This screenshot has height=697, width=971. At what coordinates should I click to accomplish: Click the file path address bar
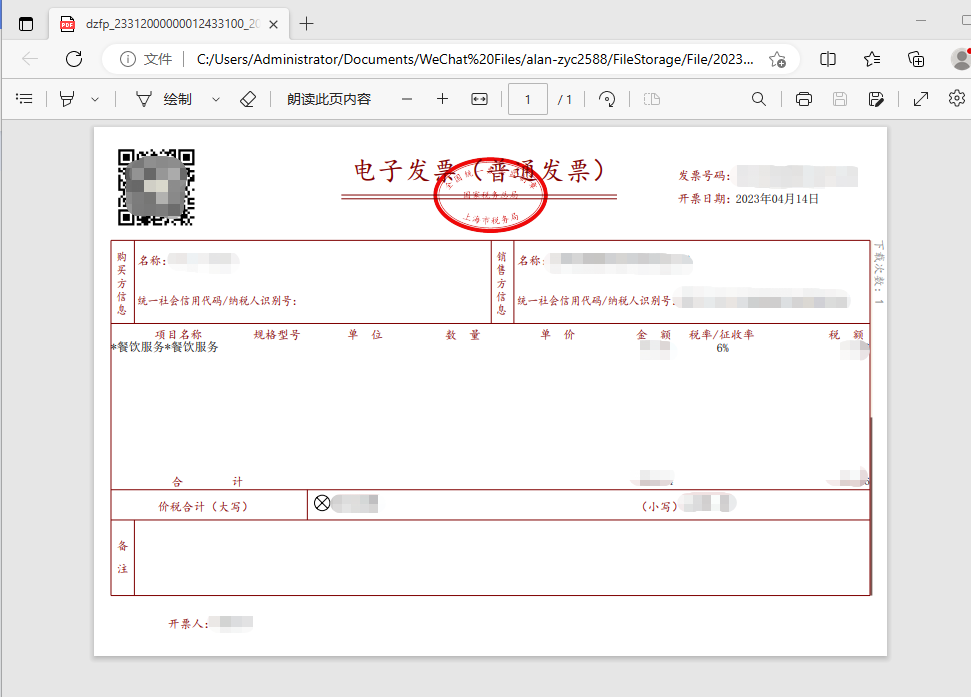[x=475, y=59]
